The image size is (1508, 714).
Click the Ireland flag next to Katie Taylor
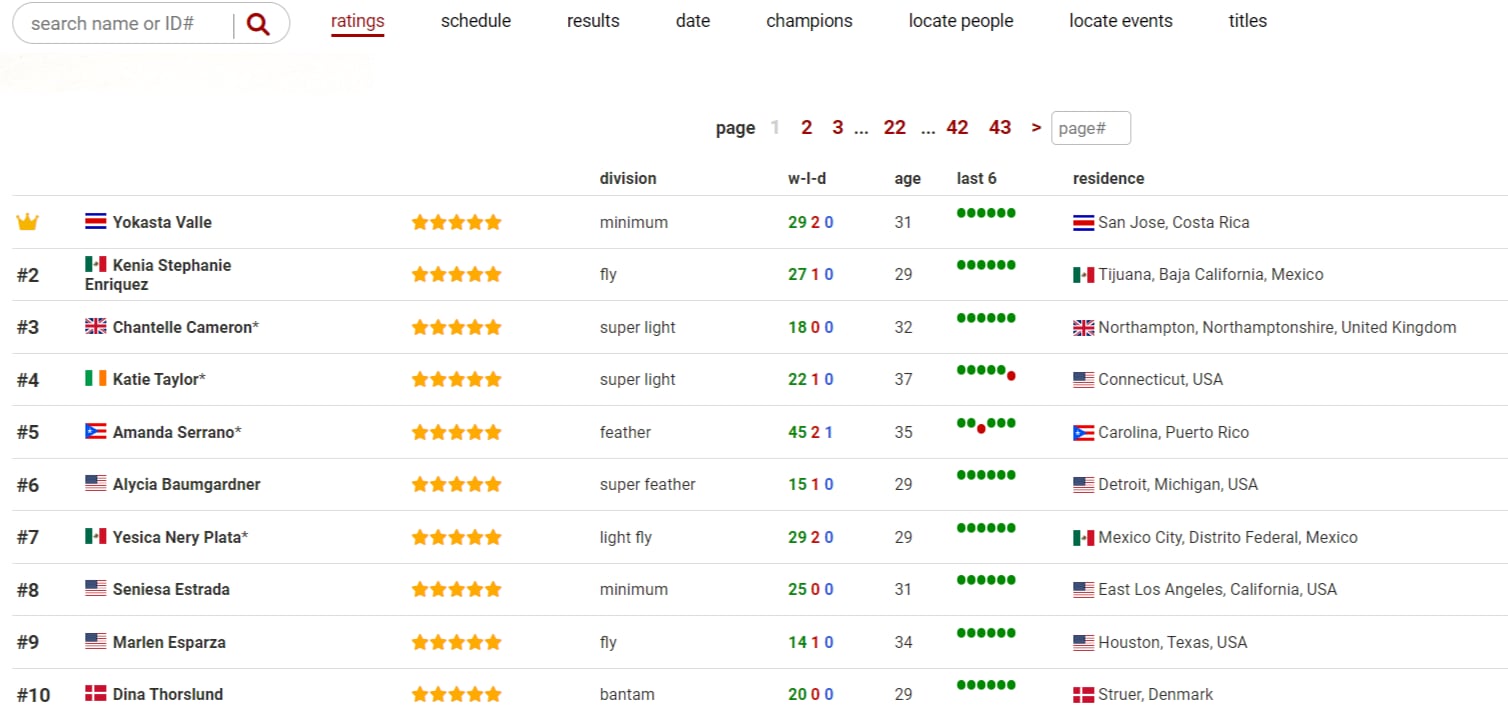point(95,379)
